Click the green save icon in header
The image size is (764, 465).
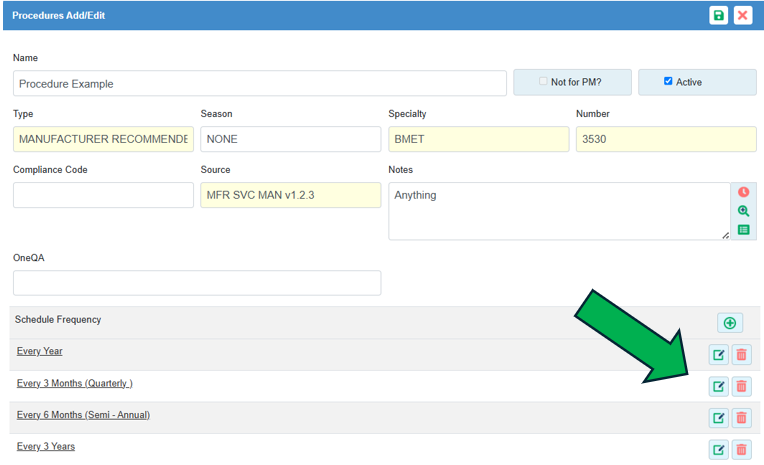pos(718,15)
